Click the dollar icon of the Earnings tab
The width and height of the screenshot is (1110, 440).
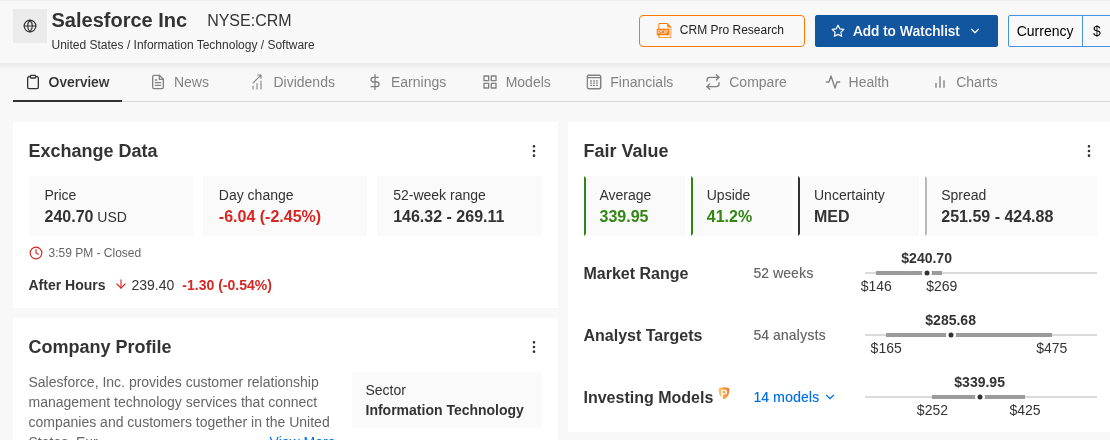pos(375,82)
